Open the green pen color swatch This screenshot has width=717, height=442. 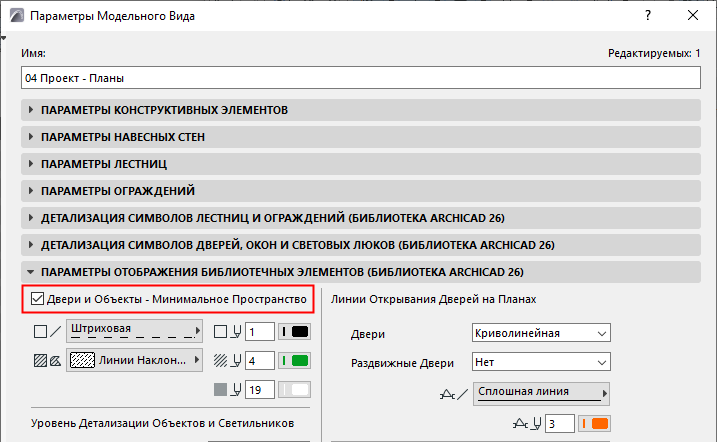pos(294,361)
